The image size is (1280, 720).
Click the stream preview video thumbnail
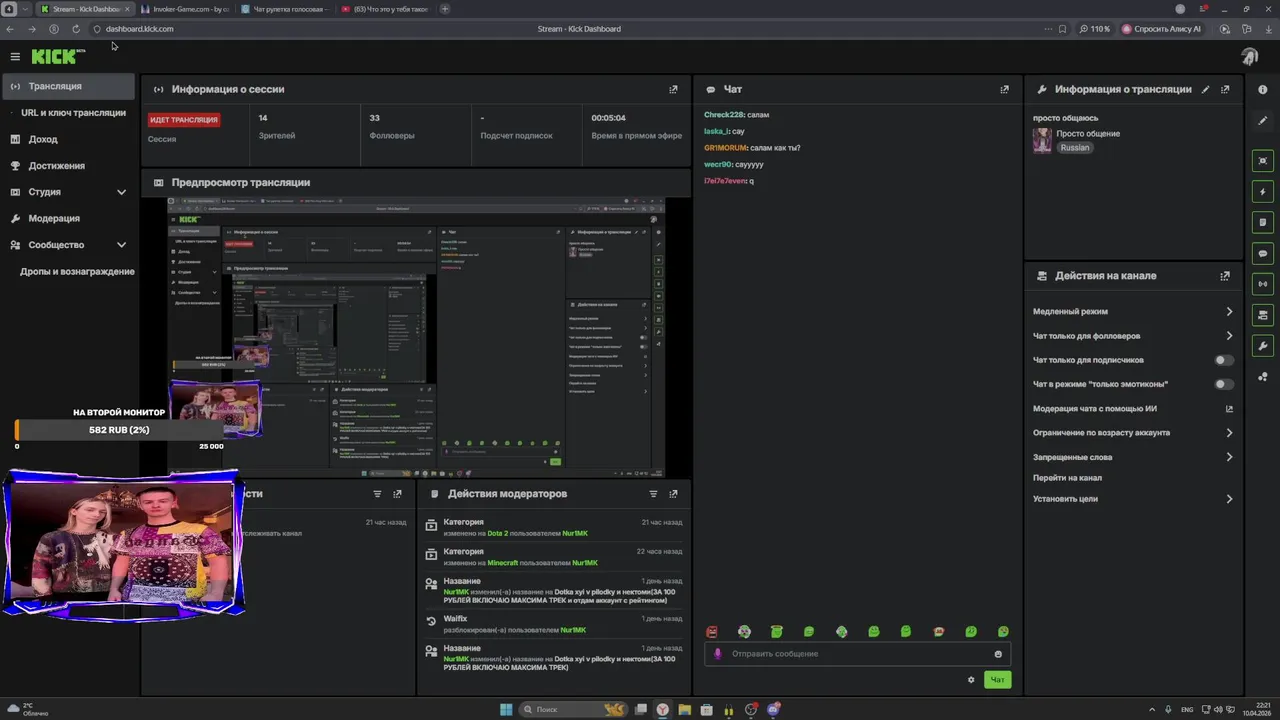[416, 338]
